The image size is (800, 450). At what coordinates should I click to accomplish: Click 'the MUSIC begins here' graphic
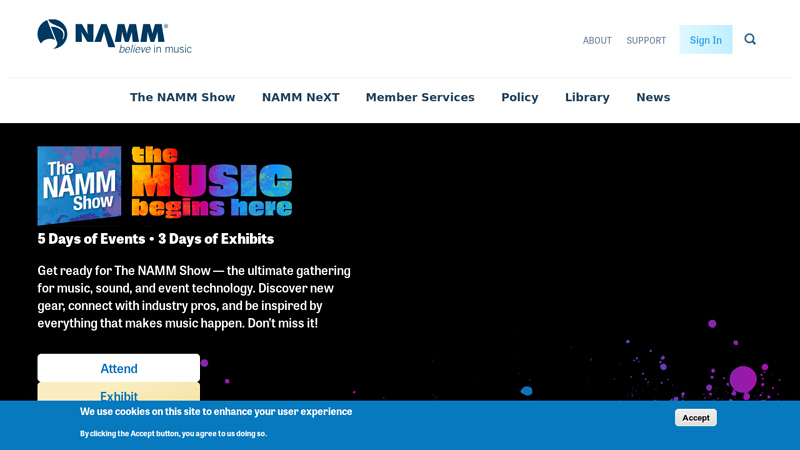tap(212, 182)
